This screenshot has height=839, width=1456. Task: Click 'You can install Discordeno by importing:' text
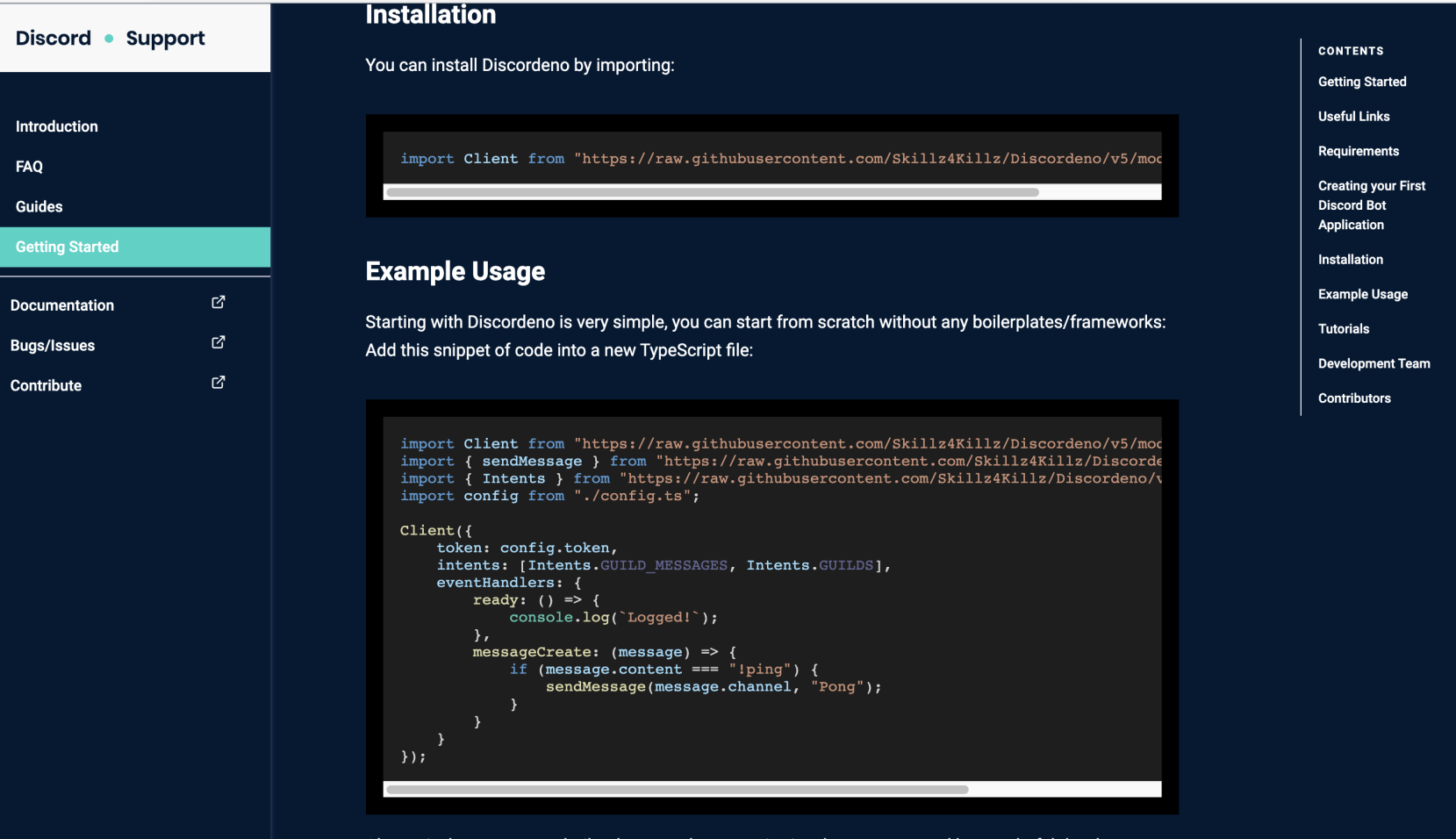click(520, 65)
